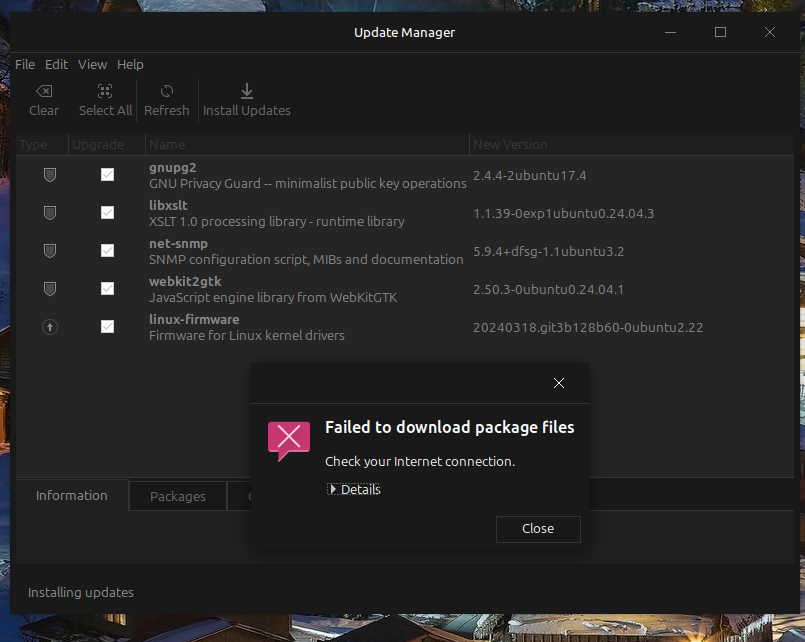The height and width of the screenshot is (642, 805).
Task: Select the webkit2gtk package name
Action: [185, 281]
